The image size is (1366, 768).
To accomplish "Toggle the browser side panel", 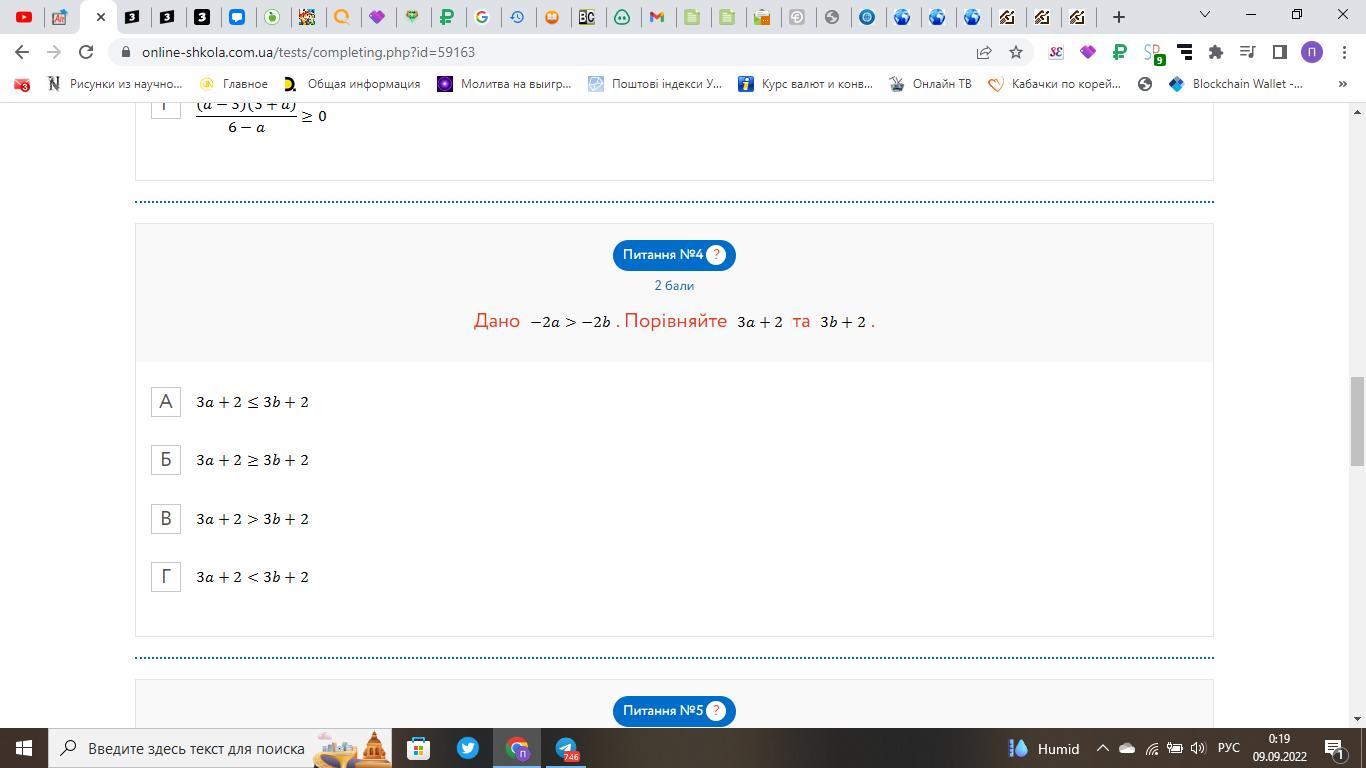I will 1279,52.
